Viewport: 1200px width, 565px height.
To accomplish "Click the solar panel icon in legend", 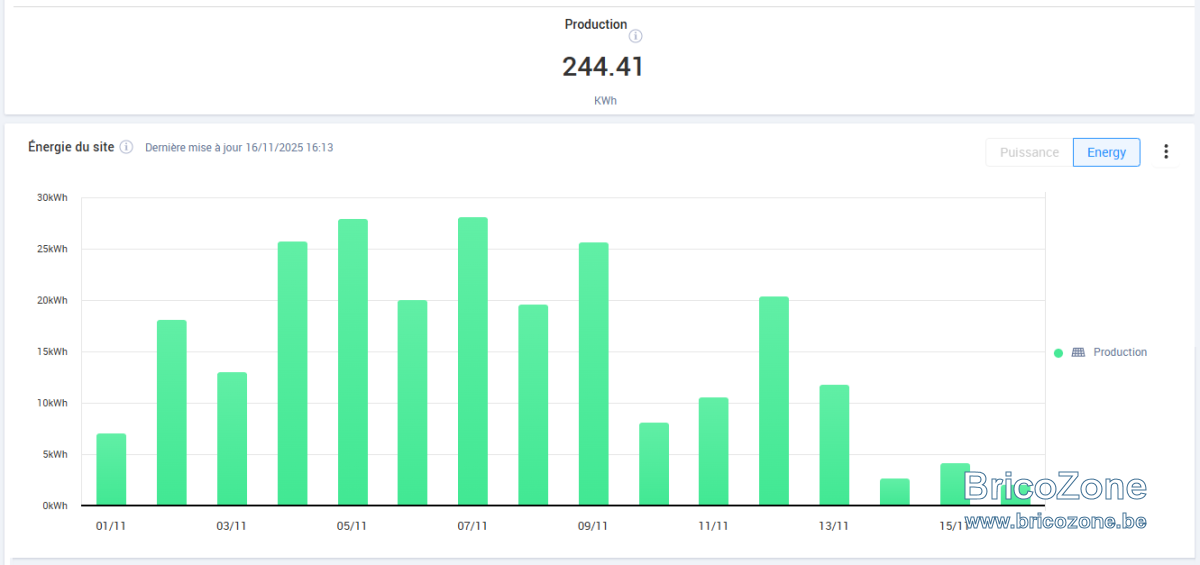I will click(1078, 352).
